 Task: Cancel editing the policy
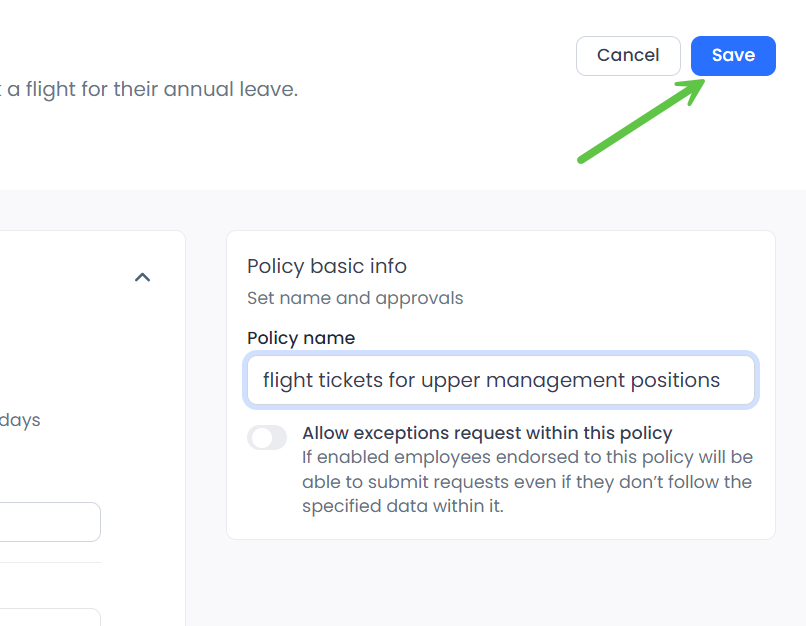pyautogui.click(x=628, y=56)
